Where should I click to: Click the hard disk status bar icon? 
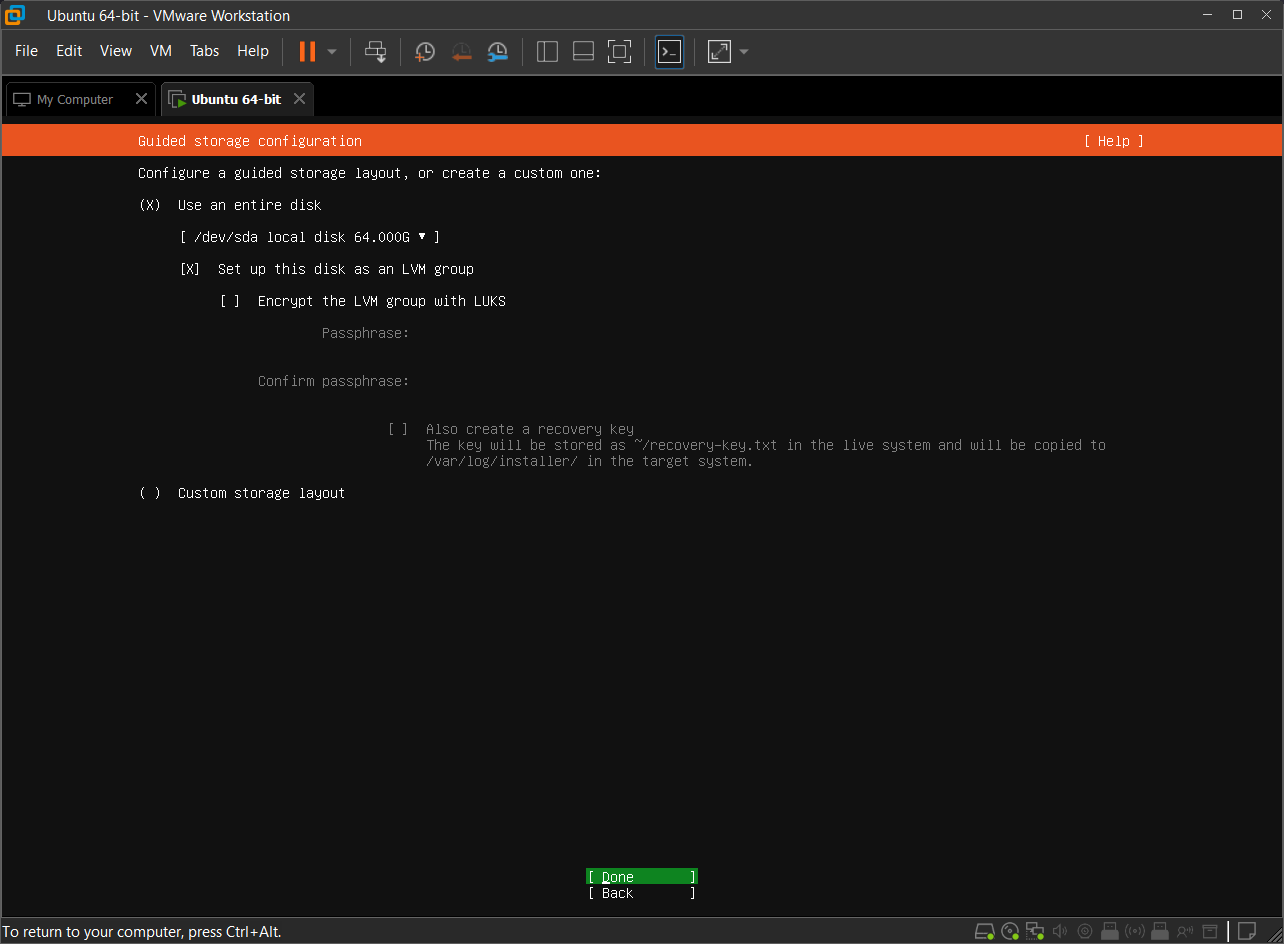985,931
